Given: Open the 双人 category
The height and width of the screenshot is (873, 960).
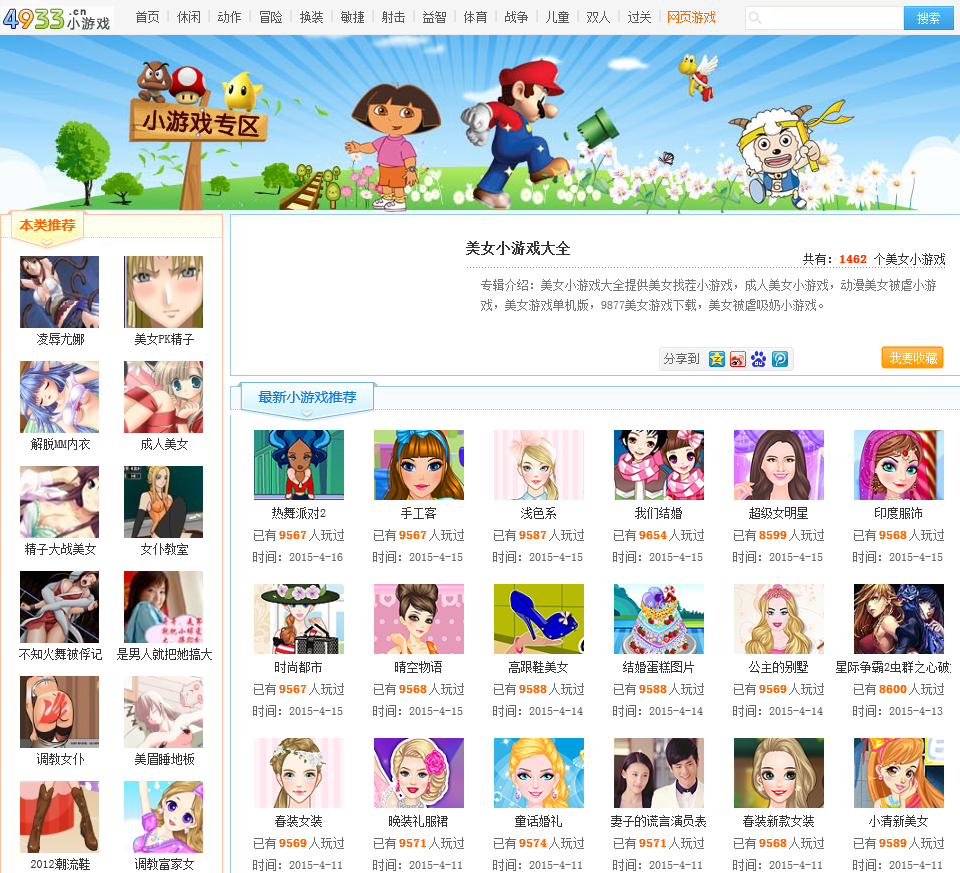Looking at the screenshot, I should 598,18.
